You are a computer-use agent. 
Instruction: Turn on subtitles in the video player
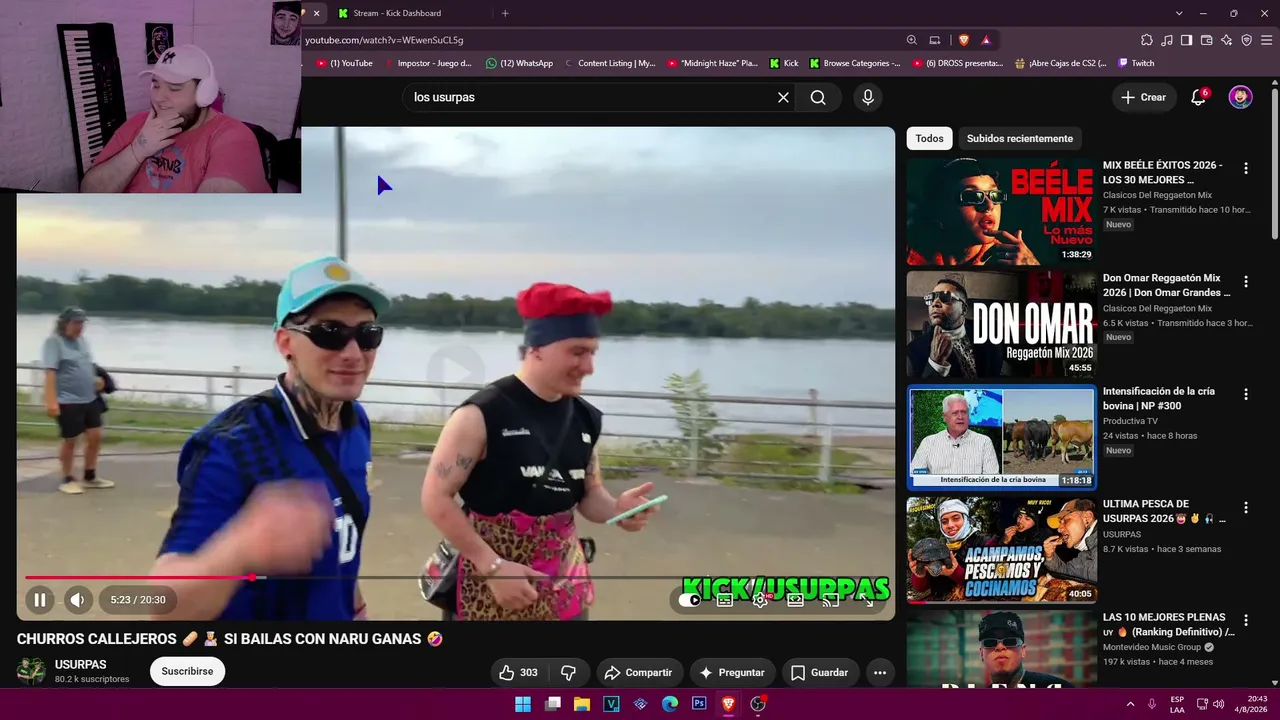pyautogui.click(x=725, y=600)
